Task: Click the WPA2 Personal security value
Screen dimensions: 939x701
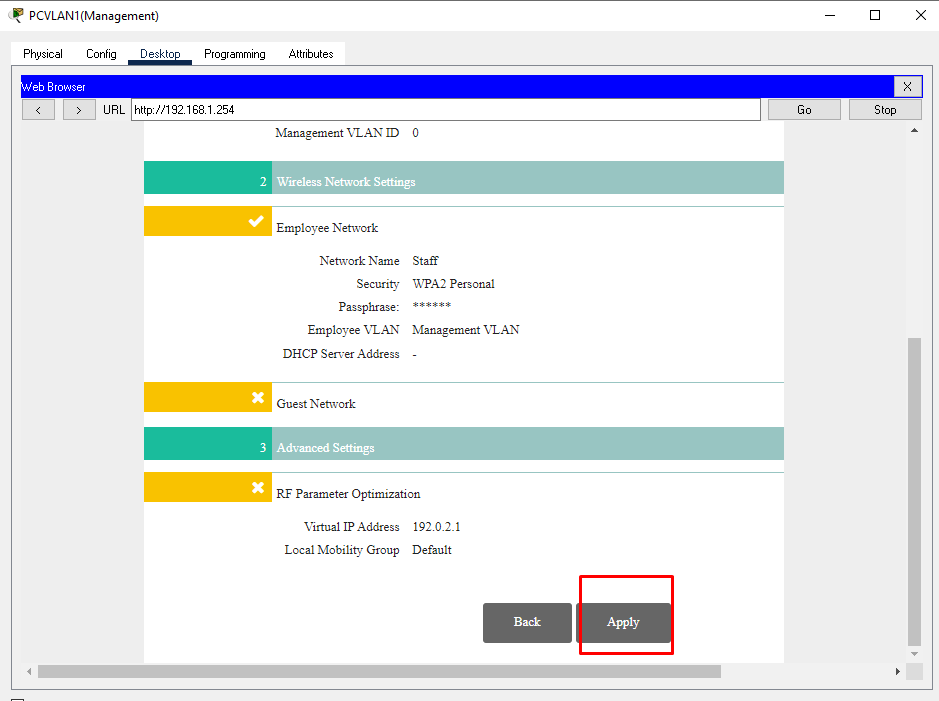Action: coord(453,284)
